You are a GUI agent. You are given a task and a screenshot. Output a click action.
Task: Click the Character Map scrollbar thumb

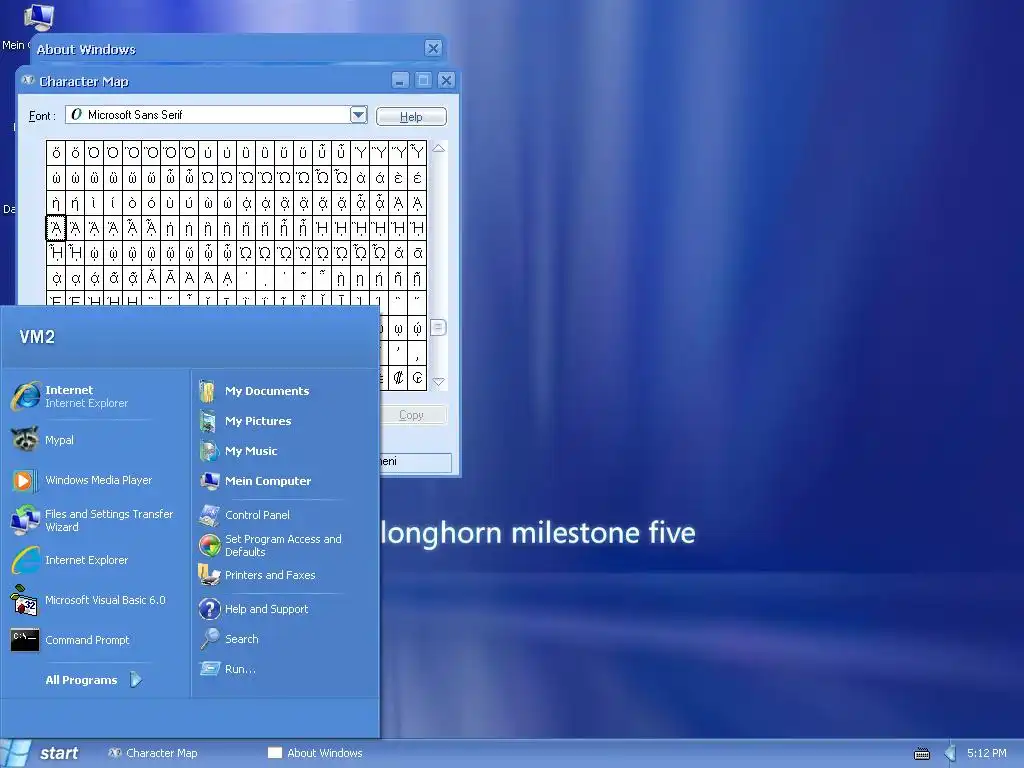[x=439, y=328]
